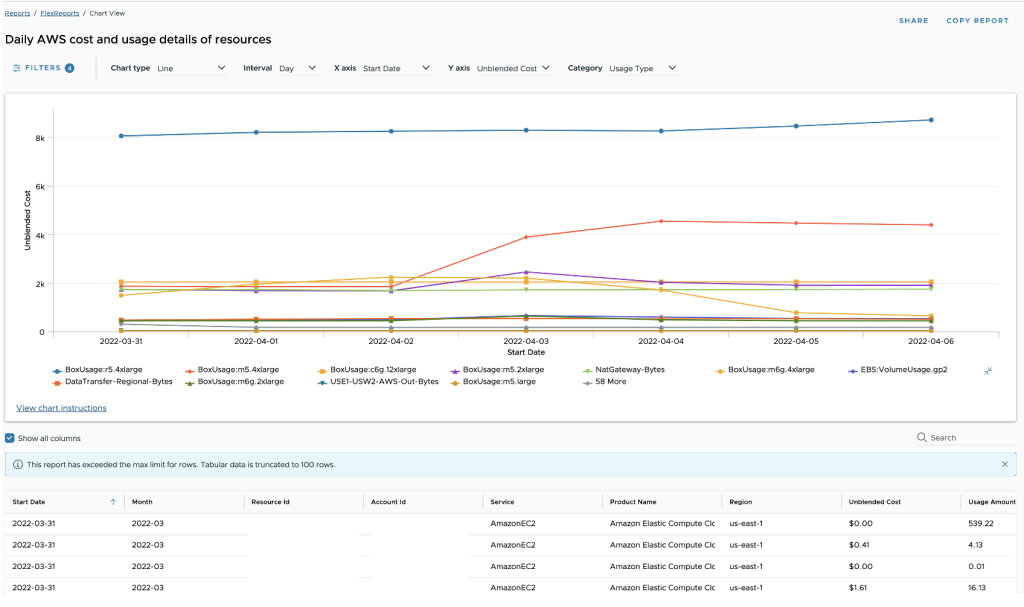
Task: Navigate to FlexReports breadcrumb
Action: pyautogui.click(x=59, y=13)
